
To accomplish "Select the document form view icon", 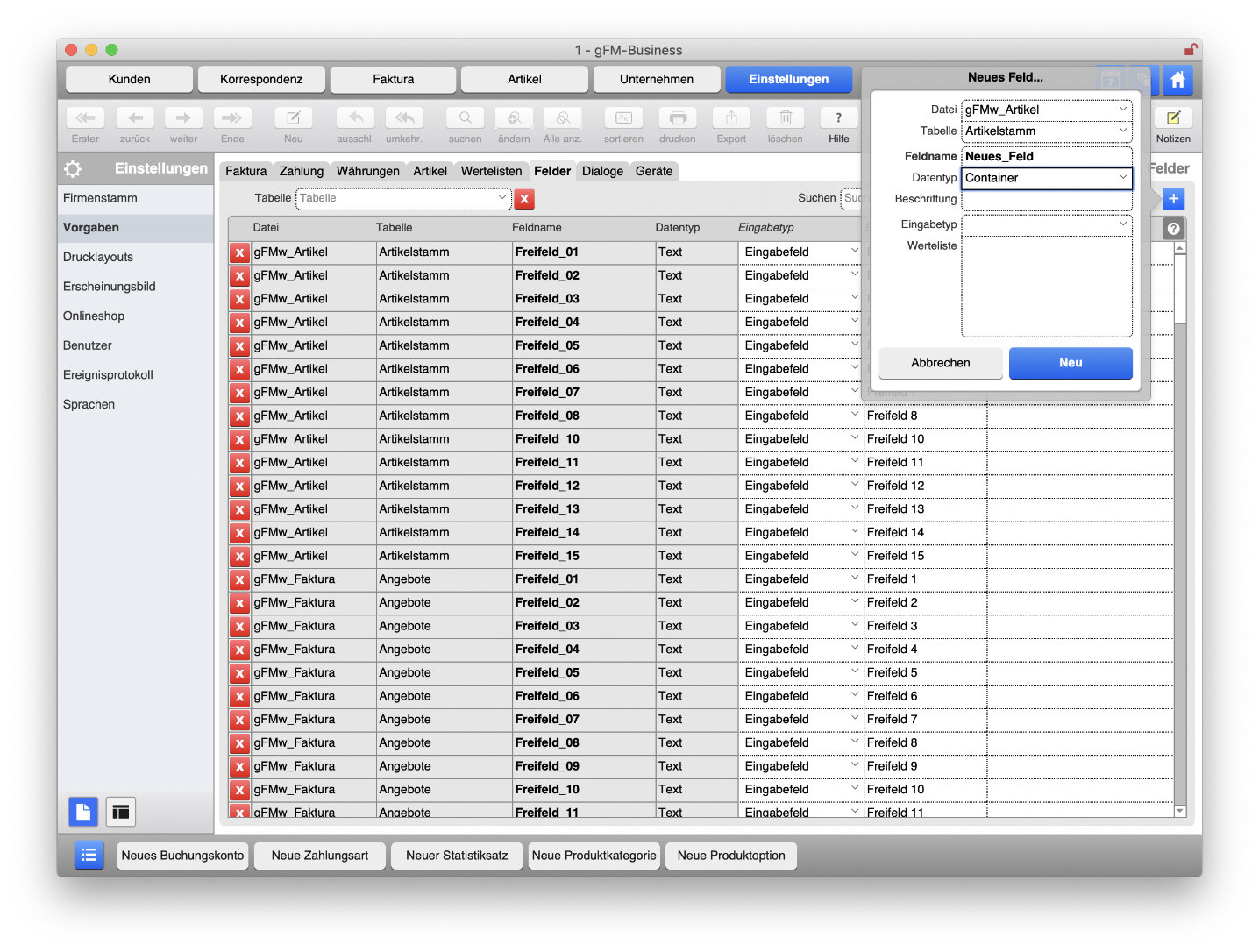I will tap(83, 812).
